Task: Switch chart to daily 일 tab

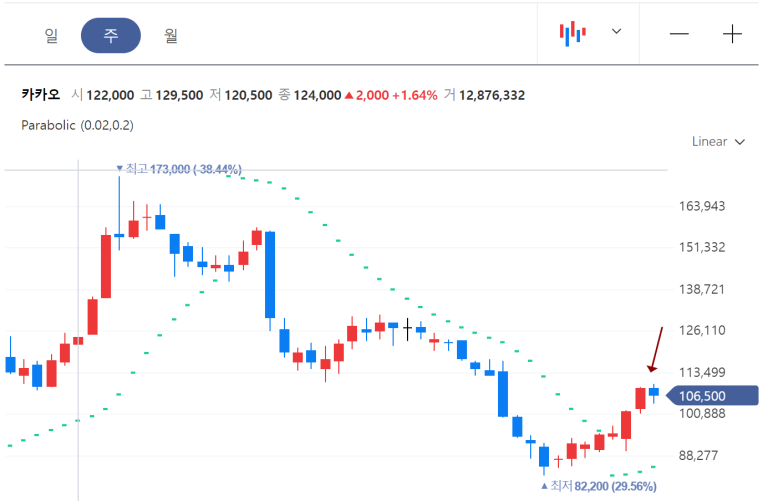Action: click(x=51, y=35)
